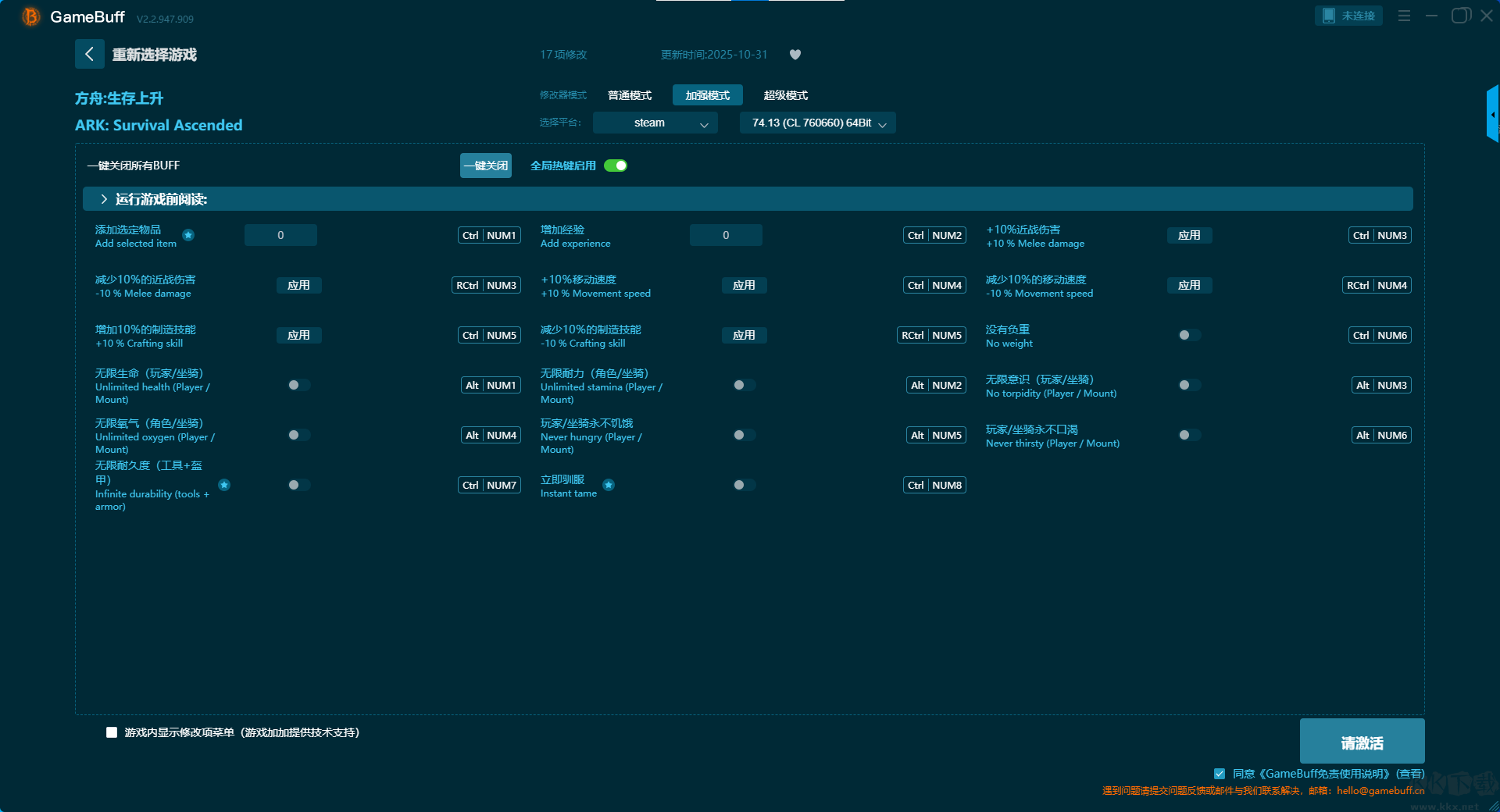Click Alt NUM2 hotkey for Unlimited stamina
Screen dimensions: 1500x812
tap(937, 385)
